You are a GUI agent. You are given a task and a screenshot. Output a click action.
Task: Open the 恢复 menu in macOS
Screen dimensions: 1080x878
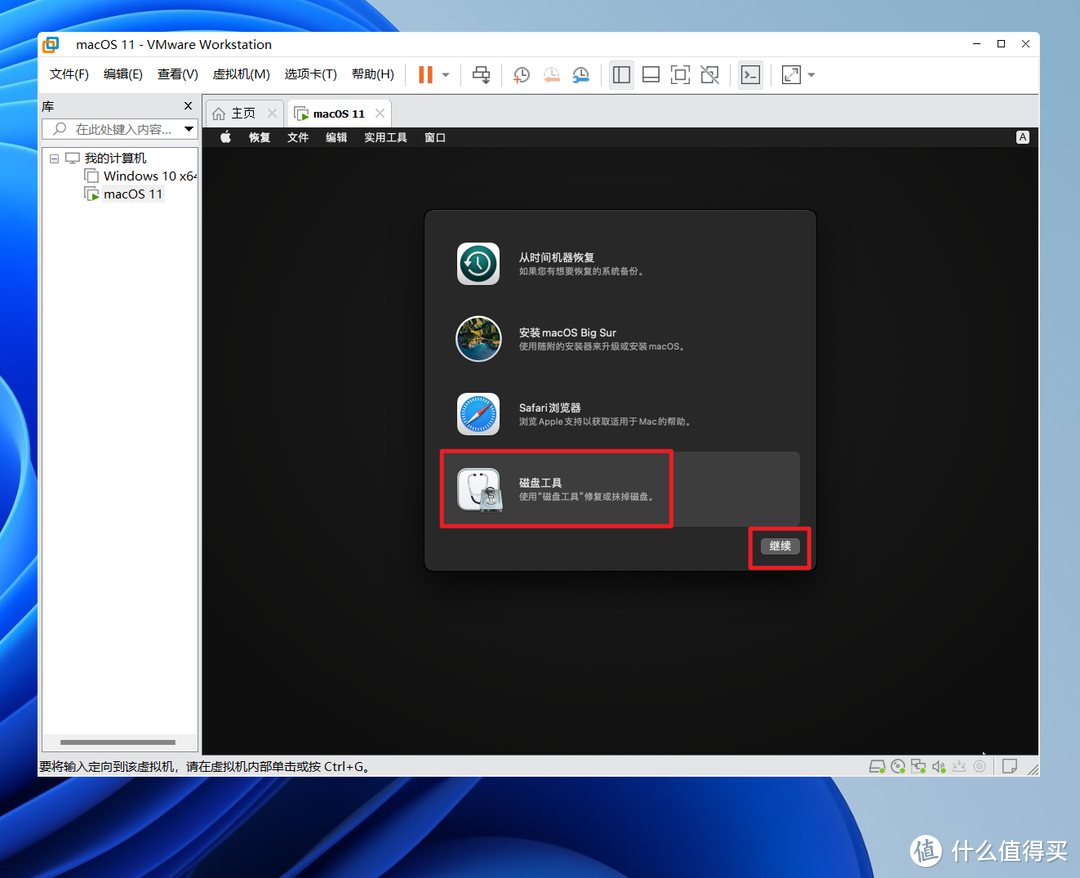pos(260,138)
